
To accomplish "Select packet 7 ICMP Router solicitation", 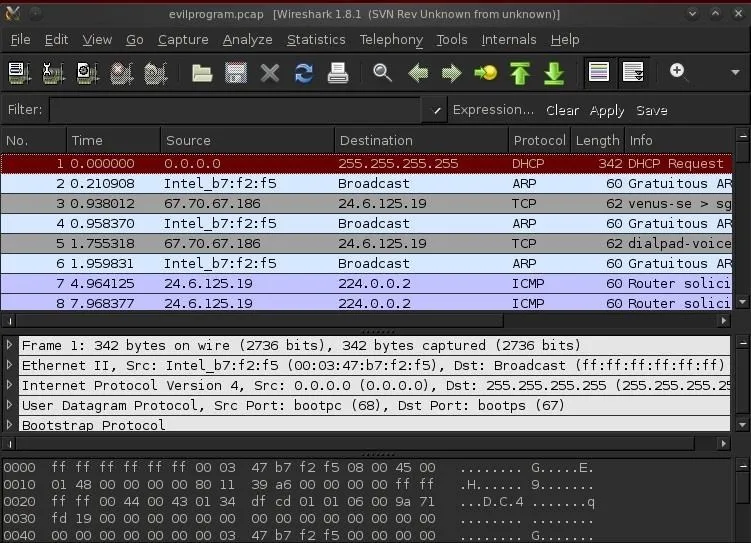I will (x=366, y=283).
